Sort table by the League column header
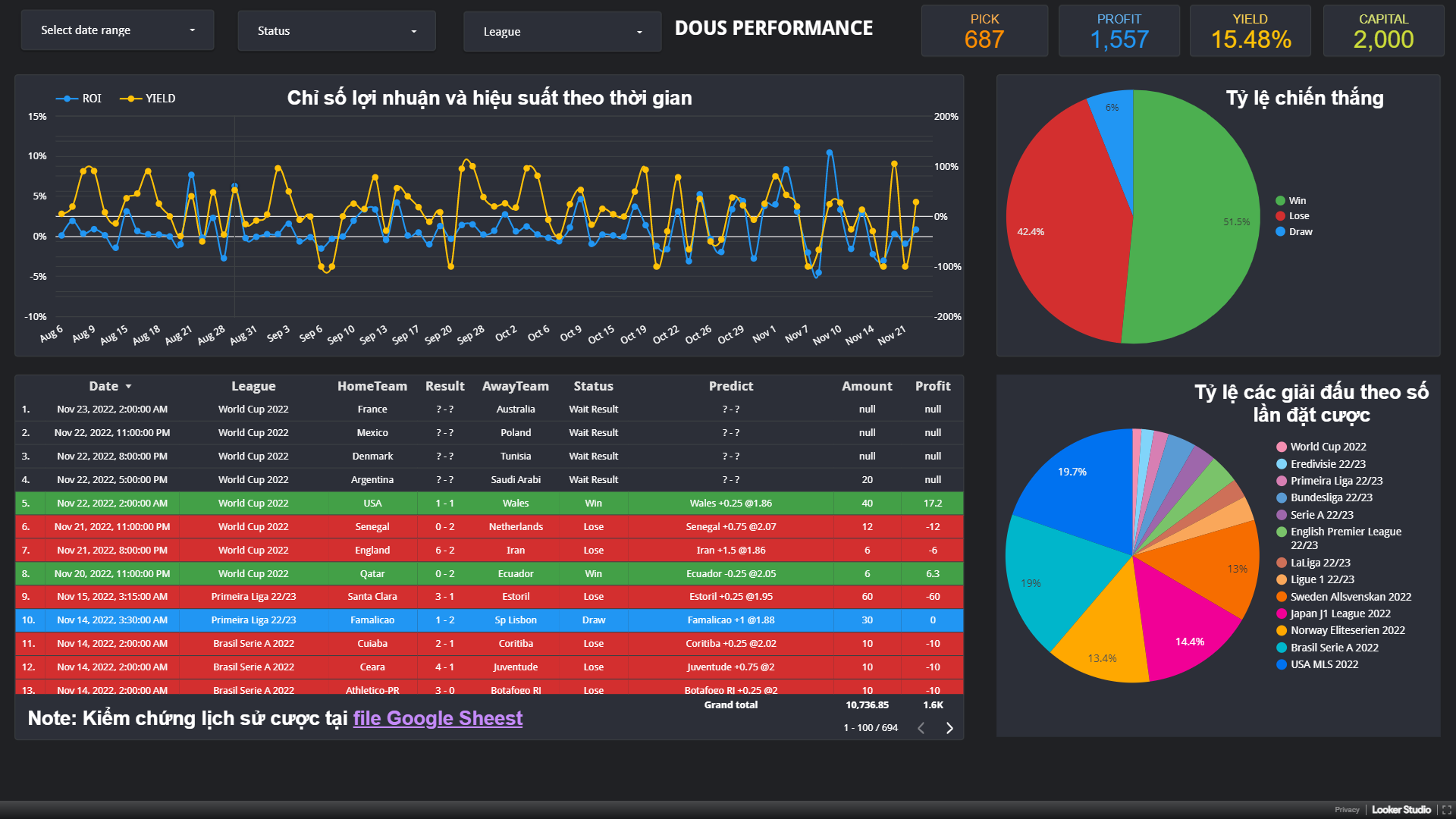The height and width of the screenshot is (819, 1456). [x=253, y=386]
